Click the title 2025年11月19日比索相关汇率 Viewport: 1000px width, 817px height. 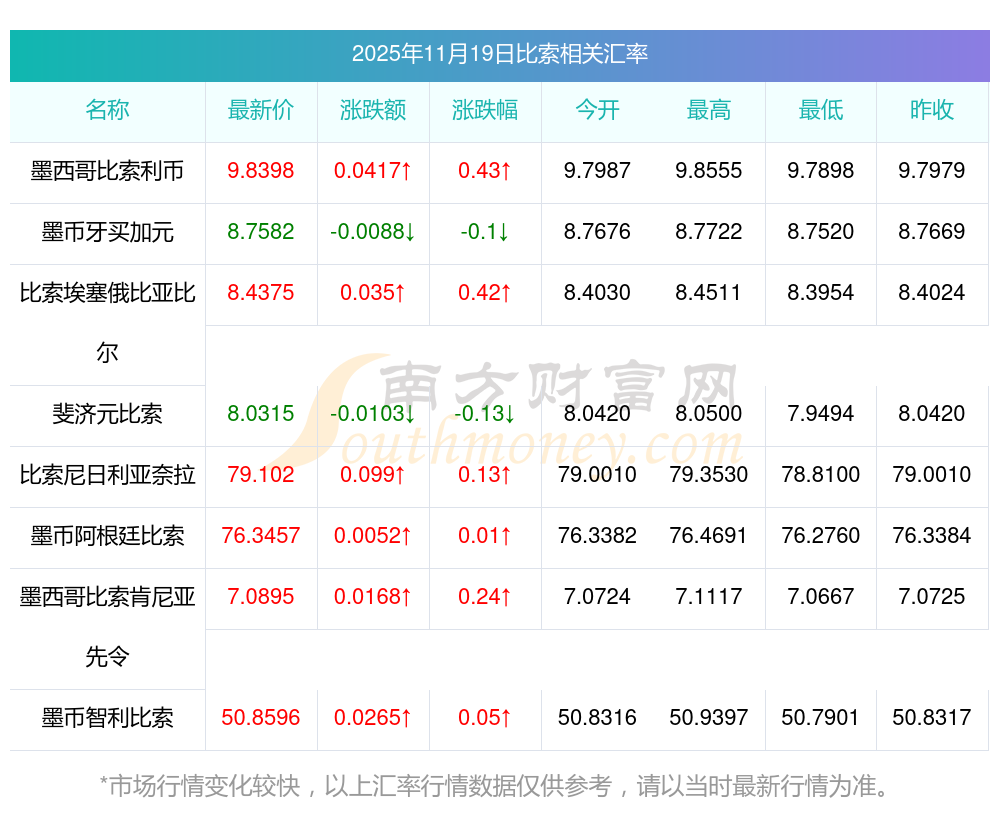pyautogui.click(x=499, y=54)
